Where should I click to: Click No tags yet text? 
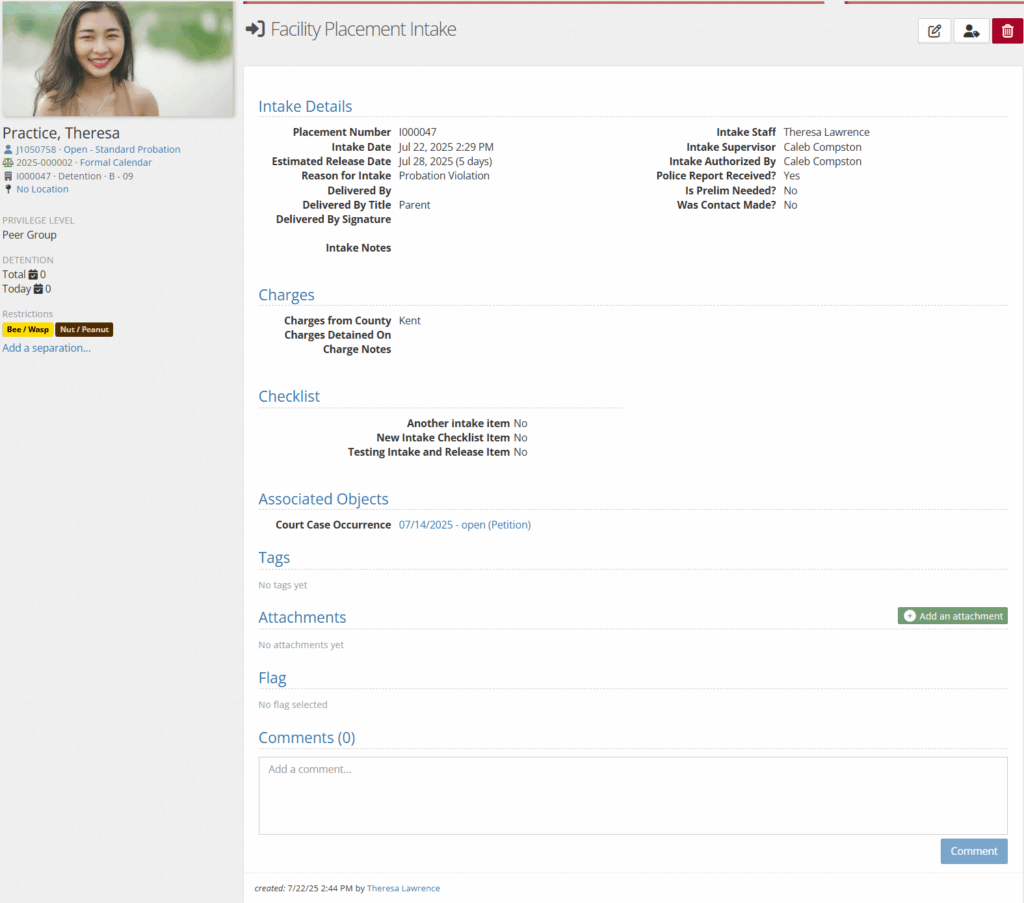tap(283, 585)
